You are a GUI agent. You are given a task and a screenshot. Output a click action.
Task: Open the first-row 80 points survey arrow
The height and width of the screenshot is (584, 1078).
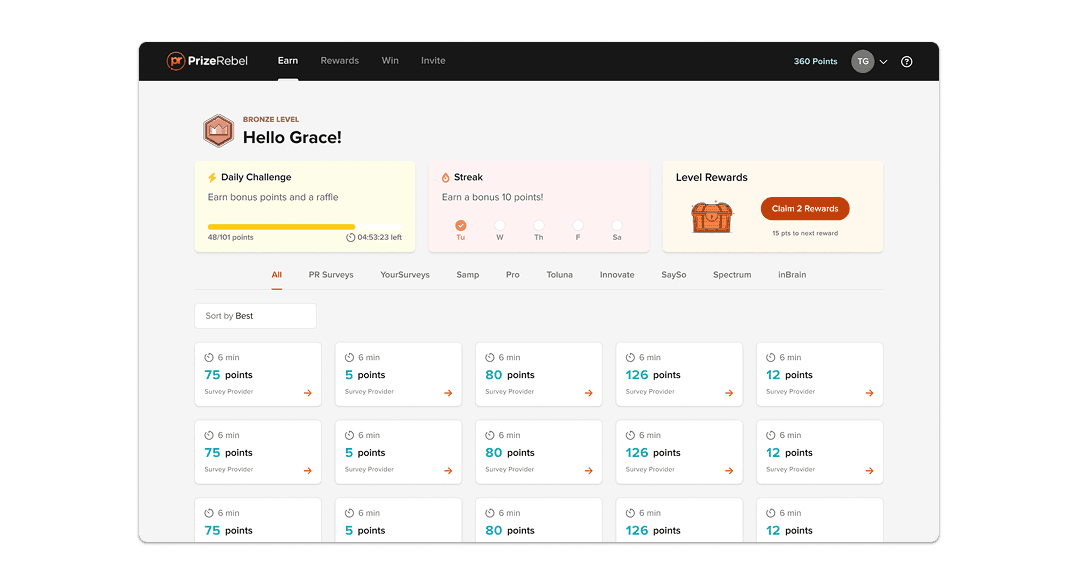(588, 393)
